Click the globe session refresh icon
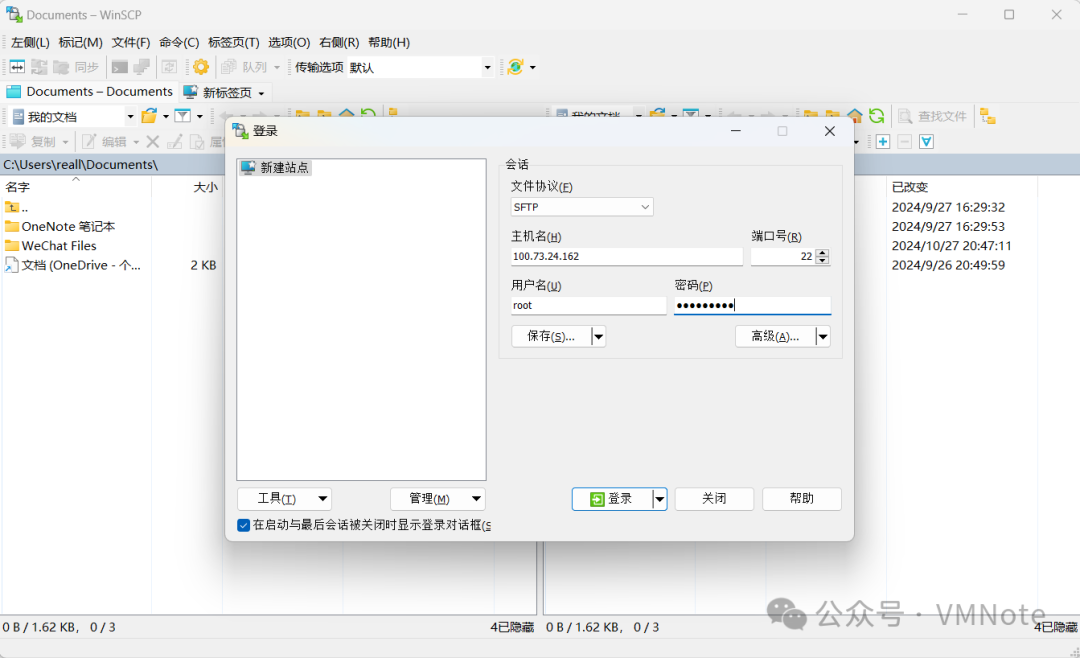The height and width of the screenshot is (658, 1080). coord(515,67)
